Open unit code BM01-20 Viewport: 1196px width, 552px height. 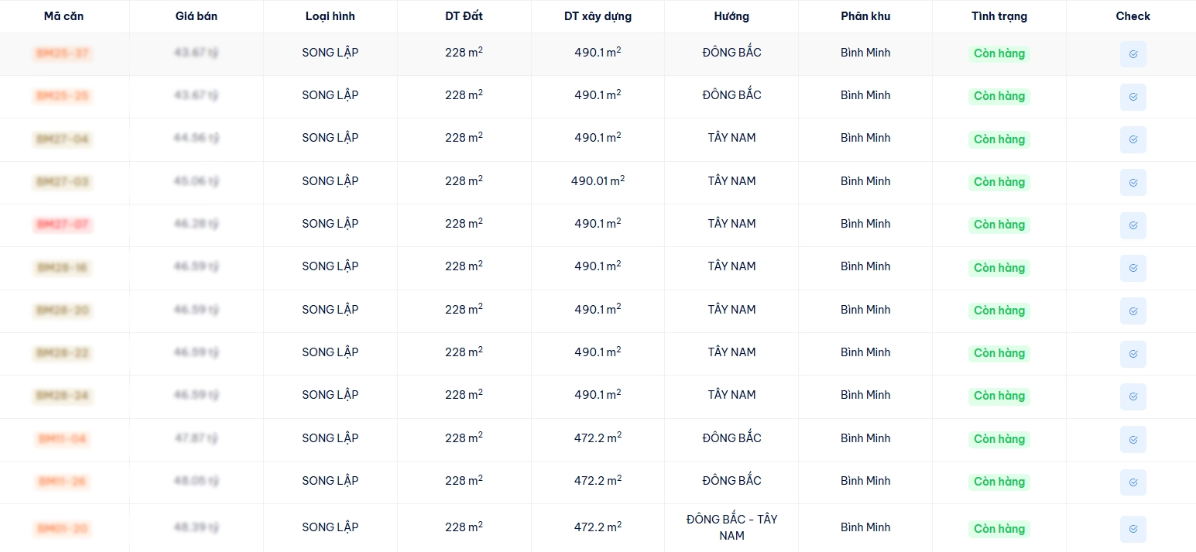pos(63,528)
